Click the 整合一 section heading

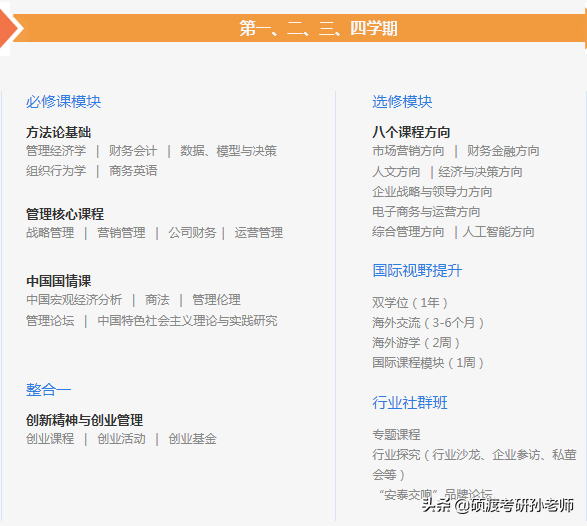point(48,390)
